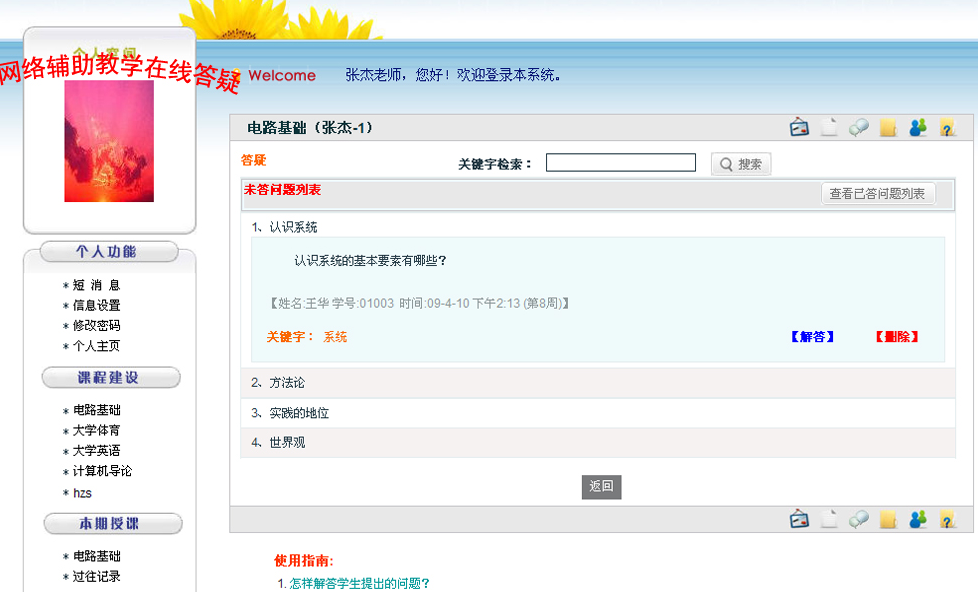Image resolution: width=979 pixels, height=593 pixels.
Task: Click the red 【删除】 delete link
Action: tap(896, 337)
